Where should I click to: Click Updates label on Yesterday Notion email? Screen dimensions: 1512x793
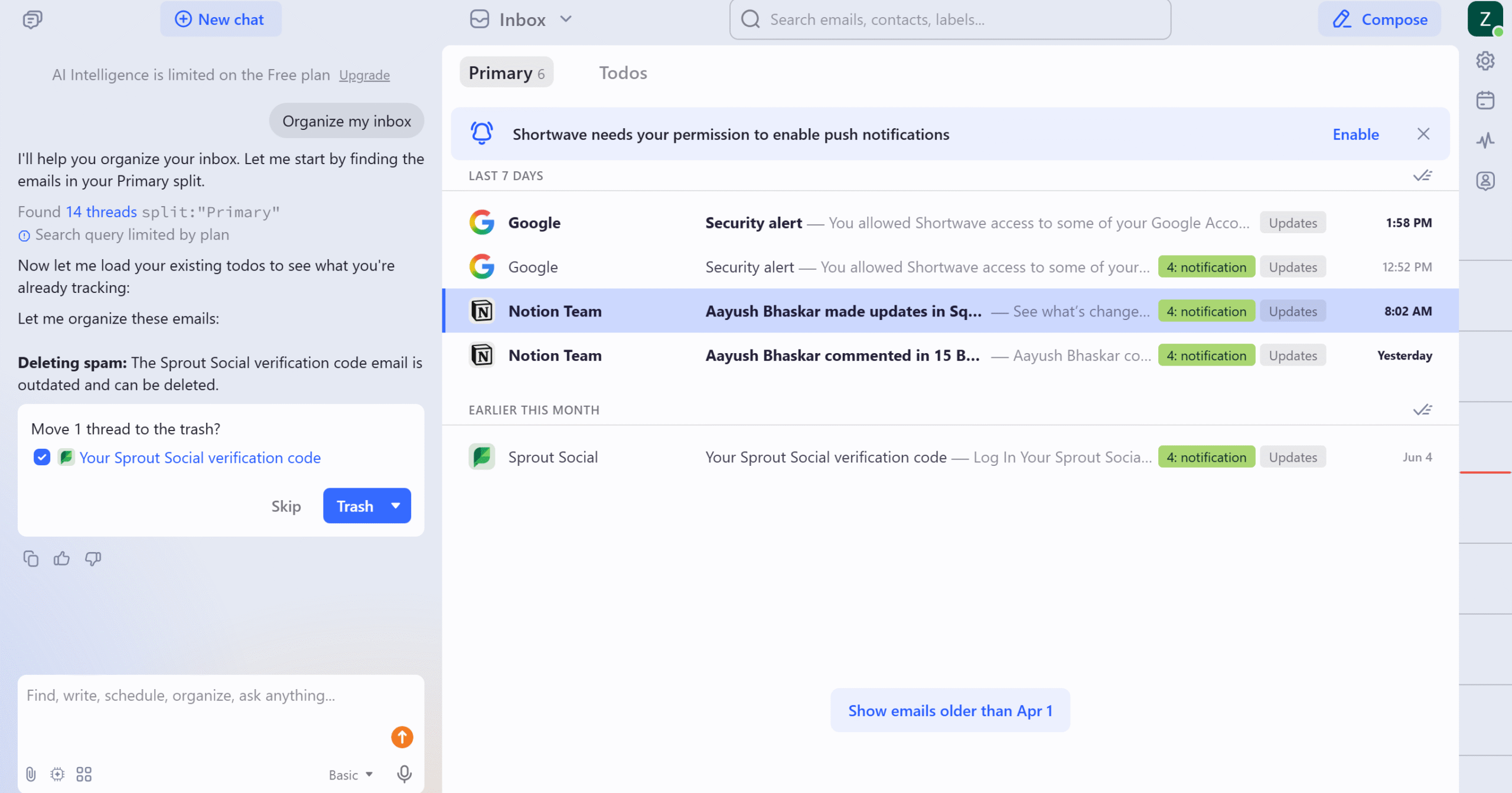point(1293,355)
